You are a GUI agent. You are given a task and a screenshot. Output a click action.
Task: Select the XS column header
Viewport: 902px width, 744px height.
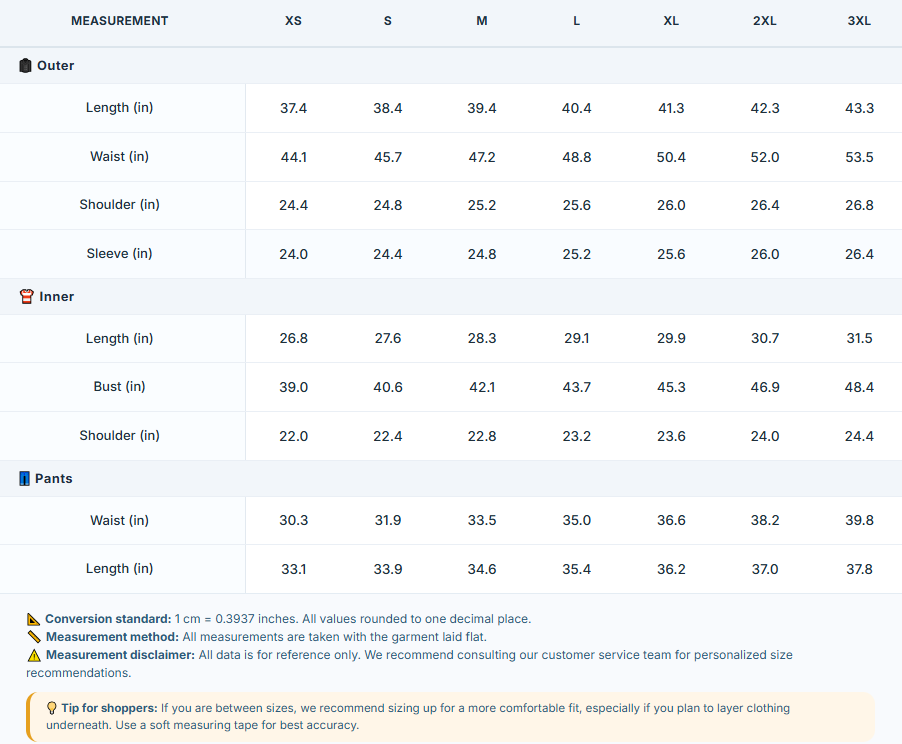point(293,21)
